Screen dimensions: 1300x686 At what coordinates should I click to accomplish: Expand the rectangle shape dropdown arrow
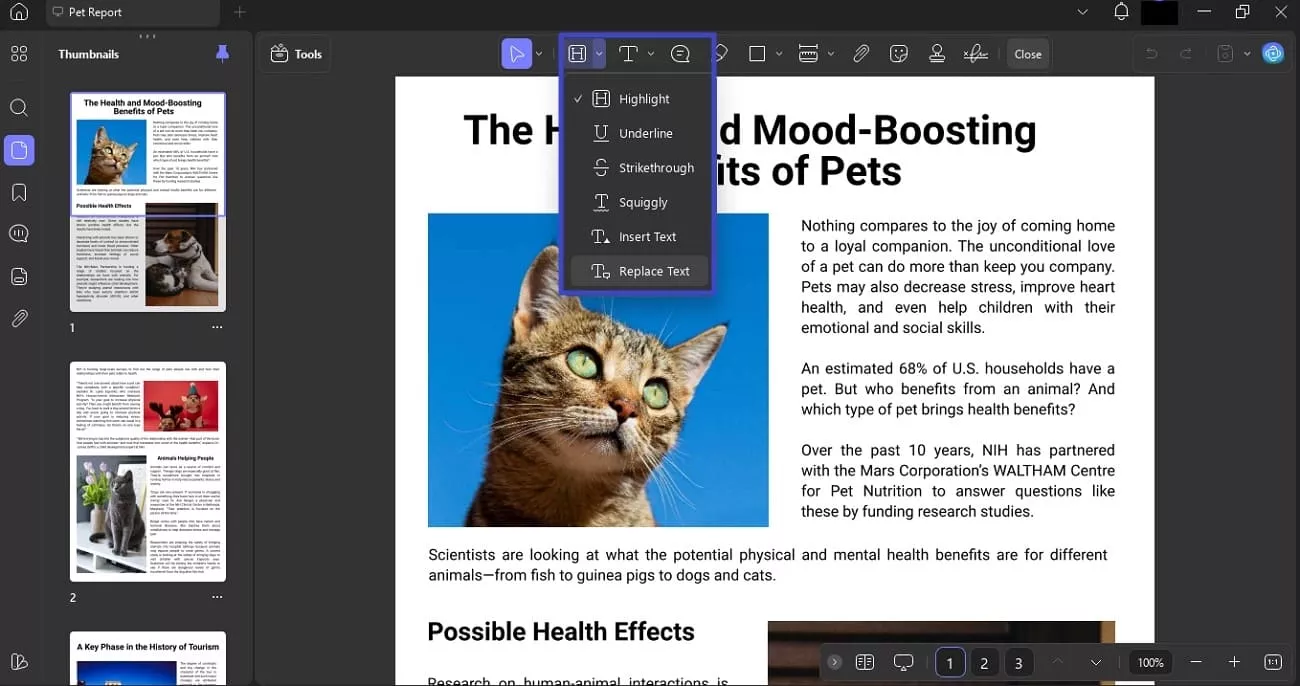[x=779, y=54]
